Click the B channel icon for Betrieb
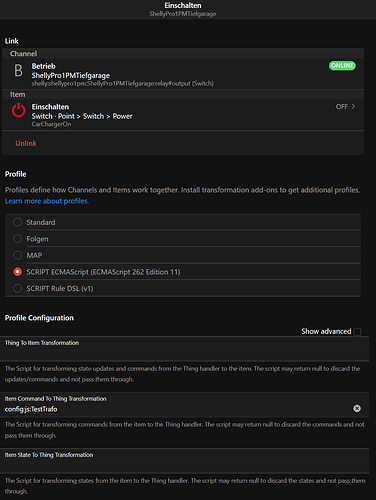The width and height of the screenshot is (376, 500). click(x=18, y=70)
